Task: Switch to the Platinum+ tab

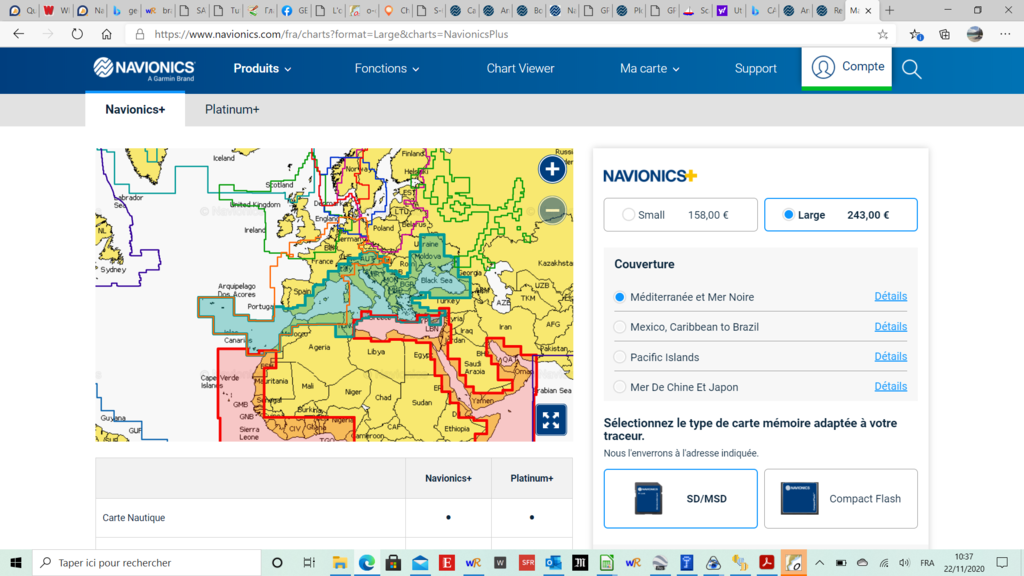Action: tap(232, 110)
